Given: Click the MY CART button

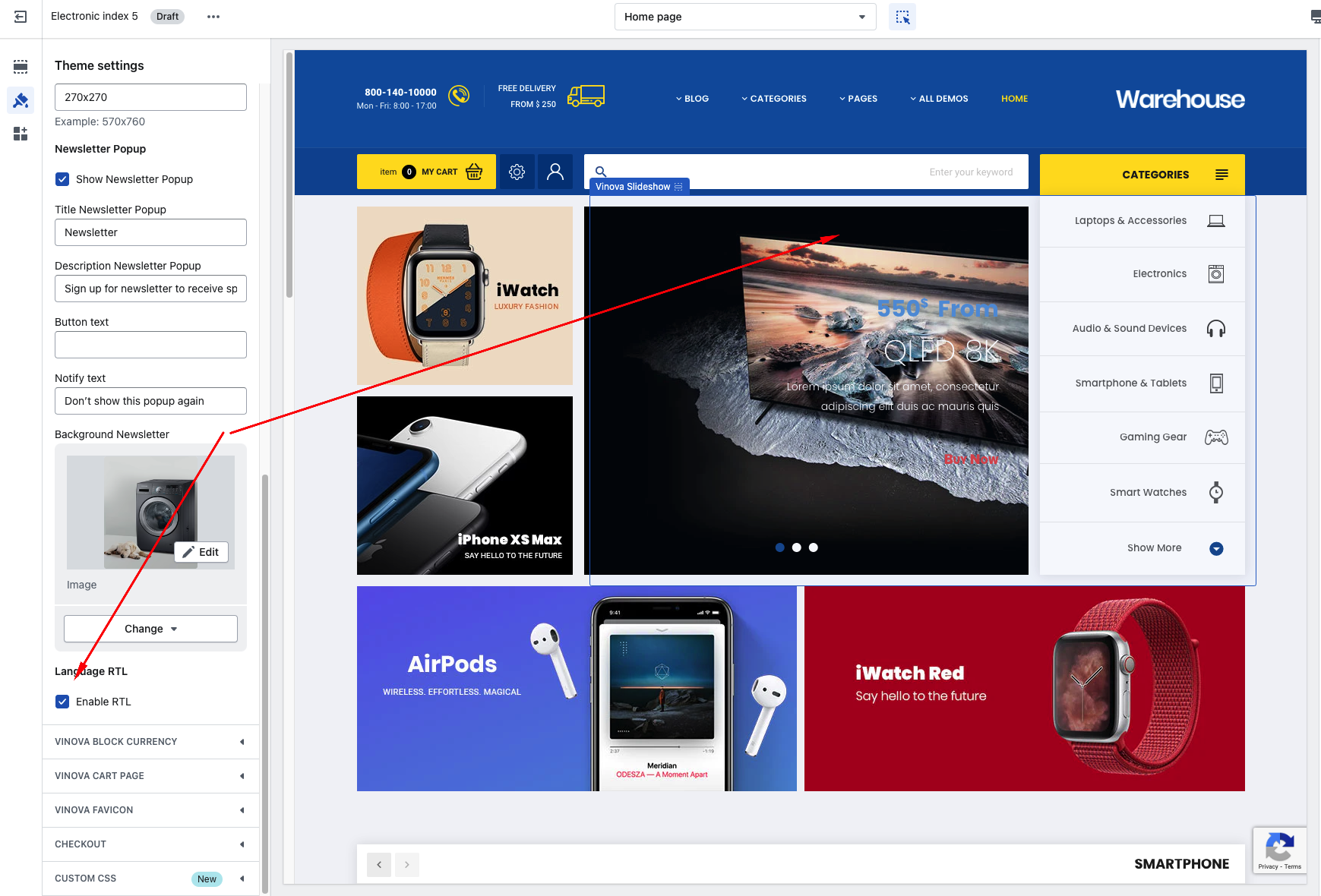Looking at the screenshot, I should 426,172.
